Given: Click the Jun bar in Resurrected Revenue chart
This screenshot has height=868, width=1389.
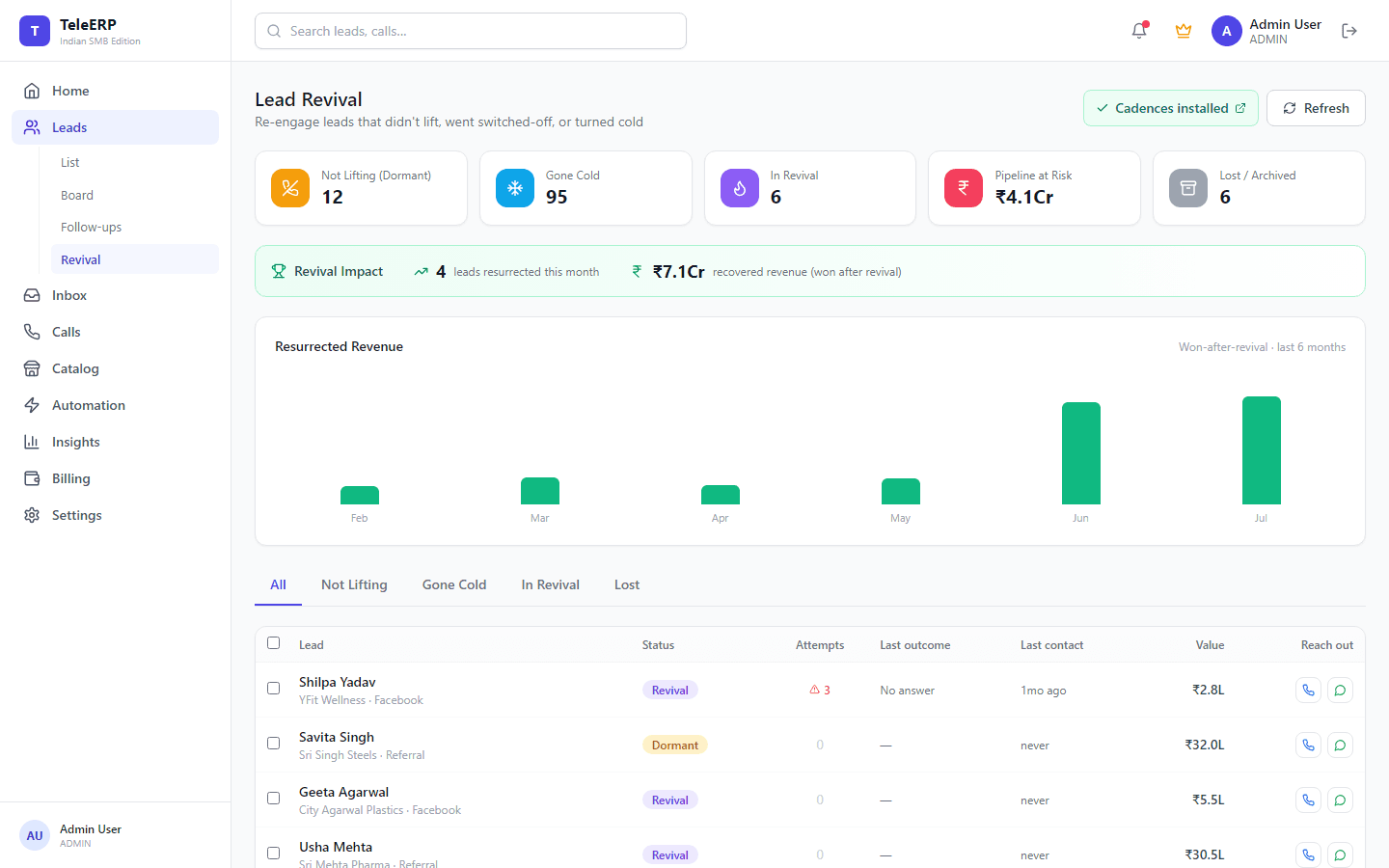Looking at the screenshot, I should coord(1080,453).
